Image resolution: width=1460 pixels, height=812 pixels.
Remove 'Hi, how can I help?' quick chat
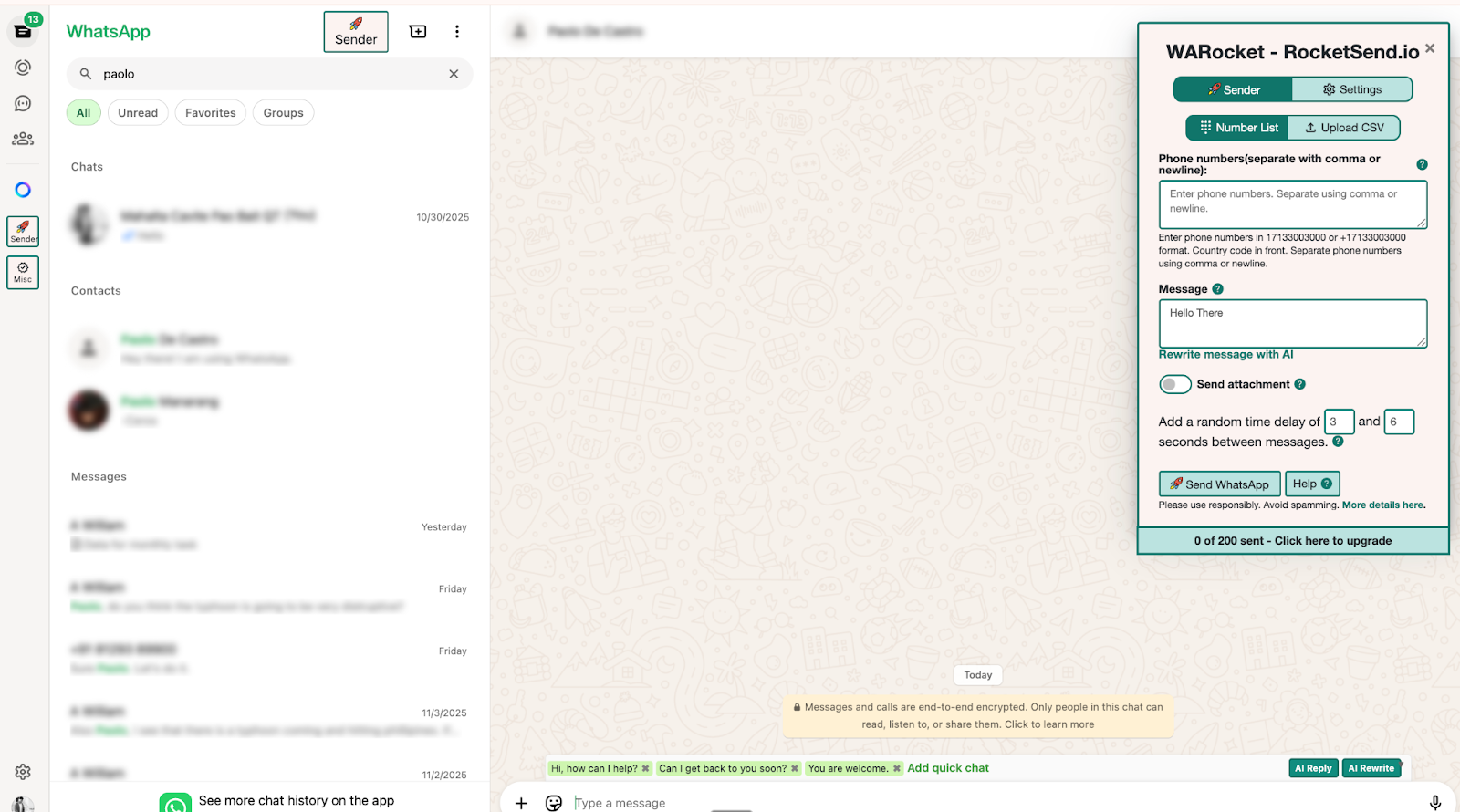pos(646,768)
